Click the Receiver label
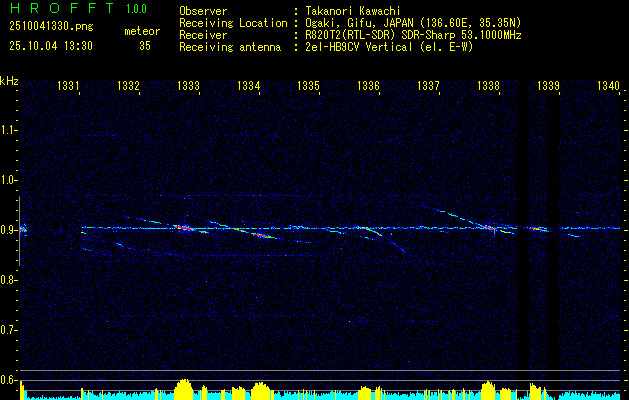Screen dimensions: 629x400 (x=203, y=35)
